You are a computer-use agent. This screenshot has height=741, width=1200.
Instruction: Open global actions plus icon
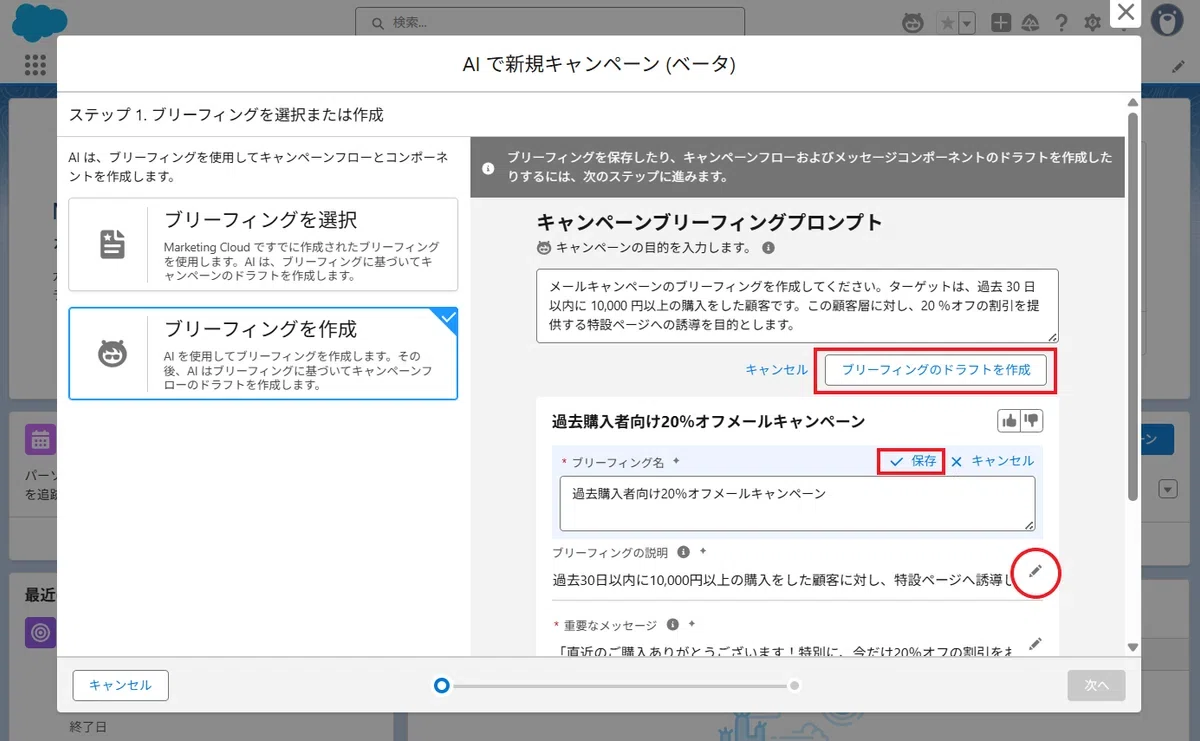[1000, 22]
